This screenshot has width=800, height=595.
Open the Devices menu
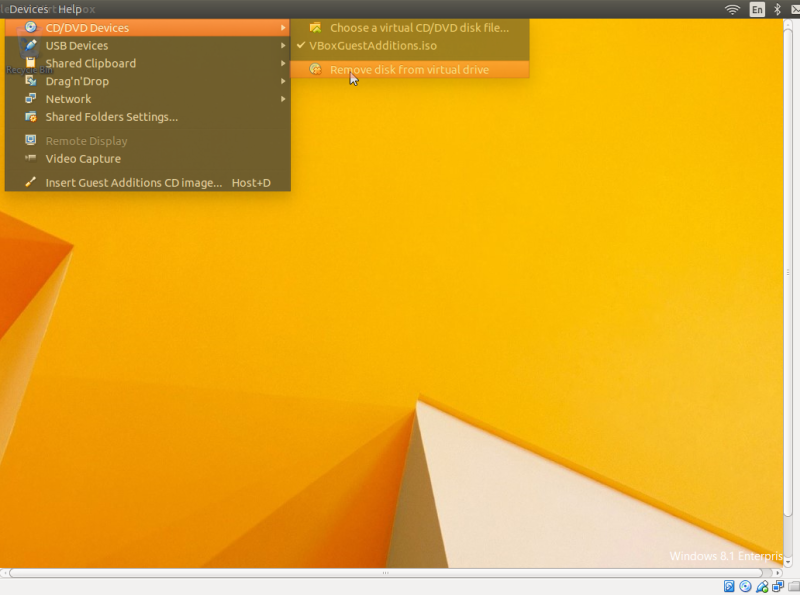(29, 9)
